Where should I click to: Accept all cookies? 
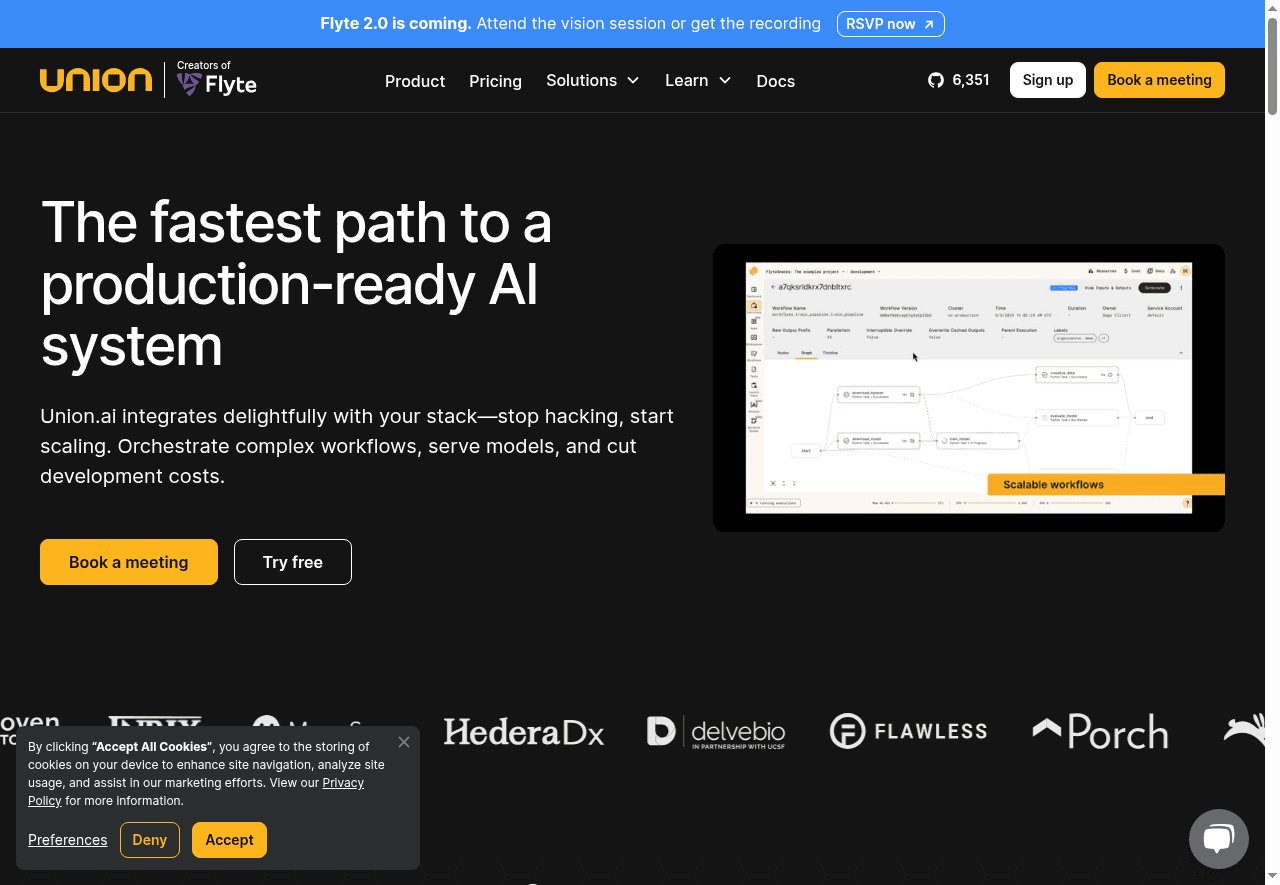click(x=229, y=840)
